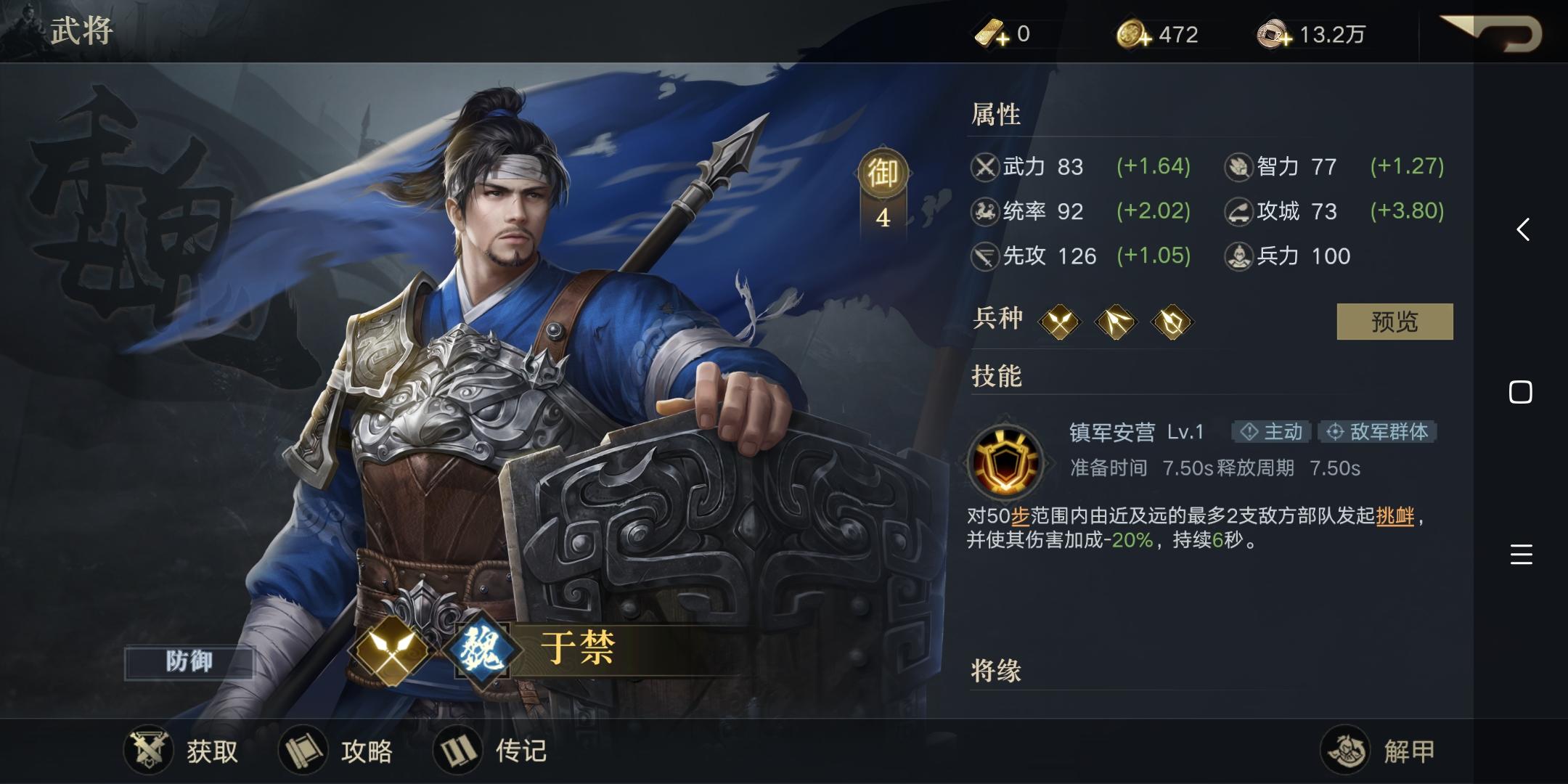
Task: Click the 预览 preview button
Action: point(1395,322)
